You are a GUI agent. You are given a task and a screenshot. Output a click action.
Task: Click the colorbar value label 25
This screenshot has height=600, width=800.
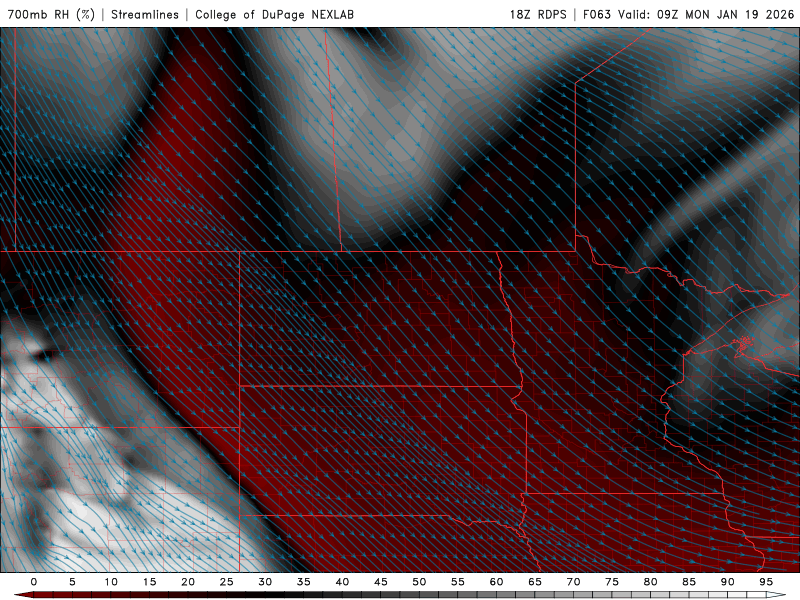pos(227,582)
